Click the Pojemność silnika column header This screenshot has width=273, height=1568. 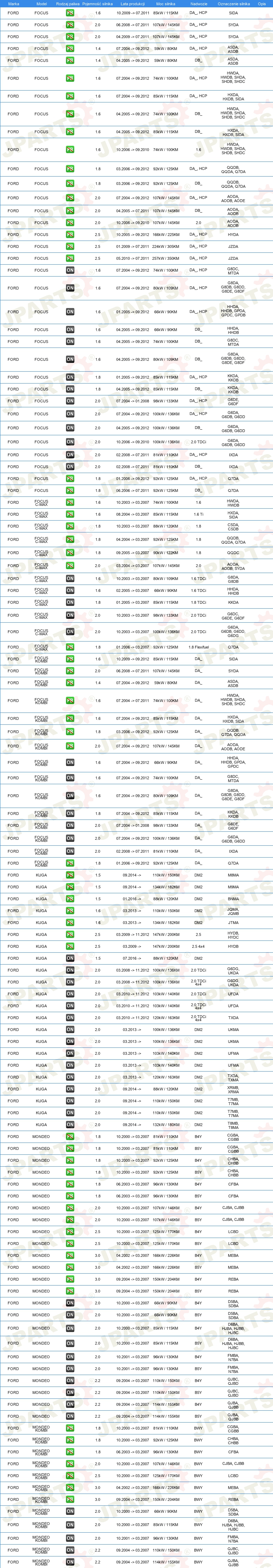[97, 3]
